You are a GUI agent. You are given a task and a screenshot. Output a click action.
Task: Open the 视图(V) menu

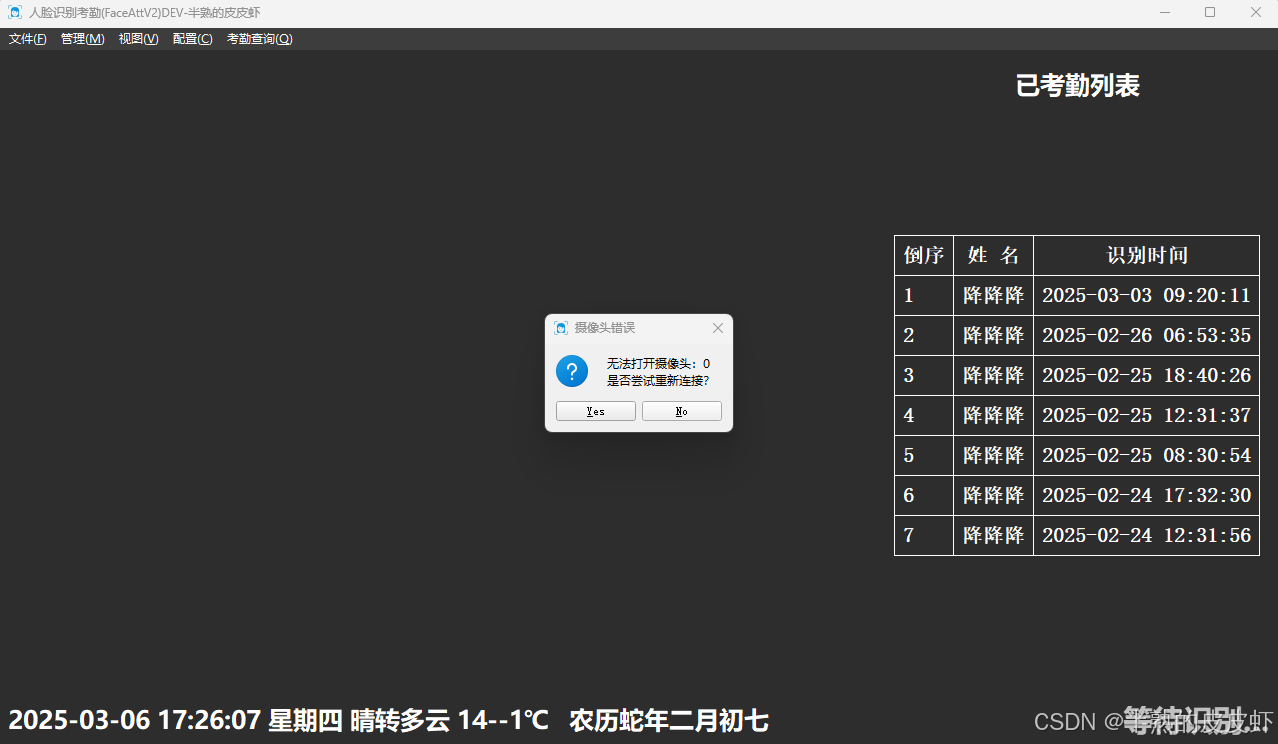138,39
